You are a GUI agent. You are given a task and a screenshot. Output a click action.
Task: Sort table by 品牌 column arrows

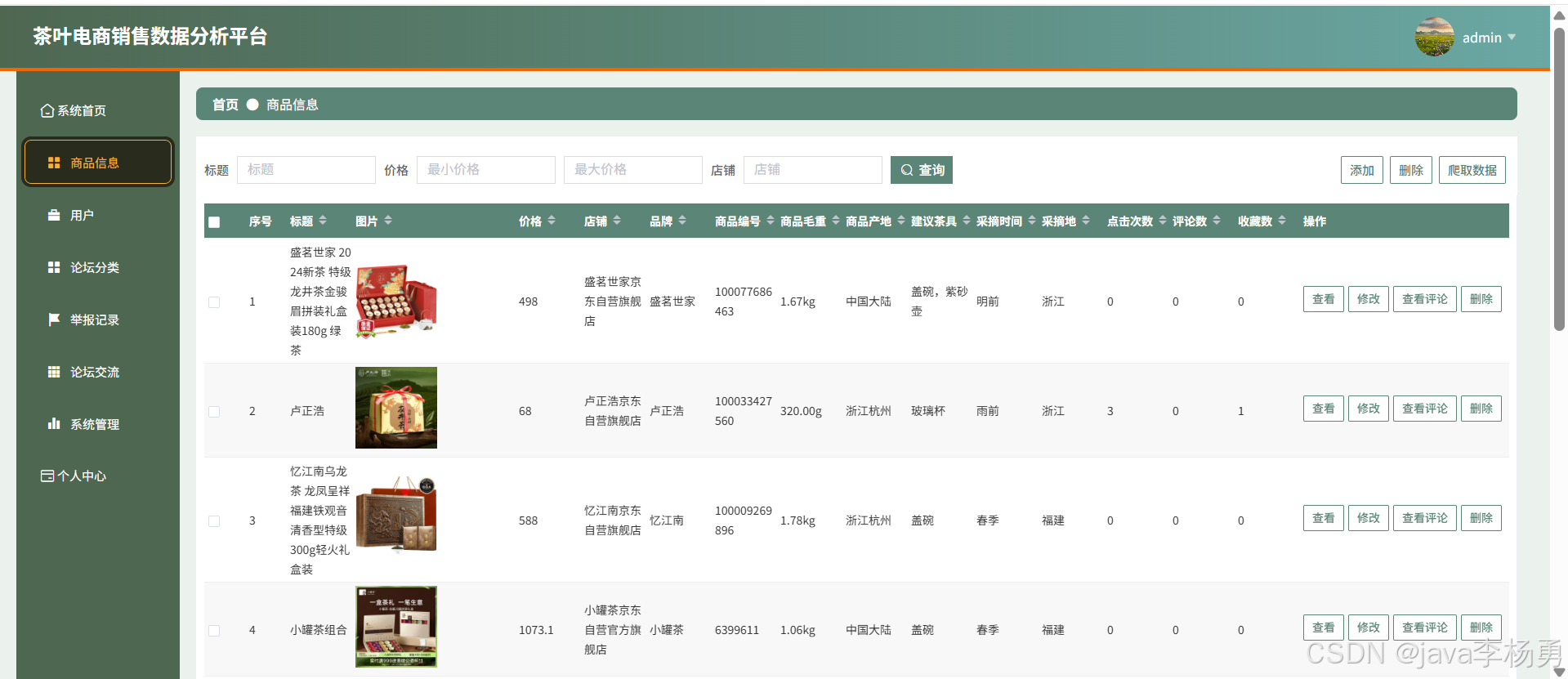point(682,221)
